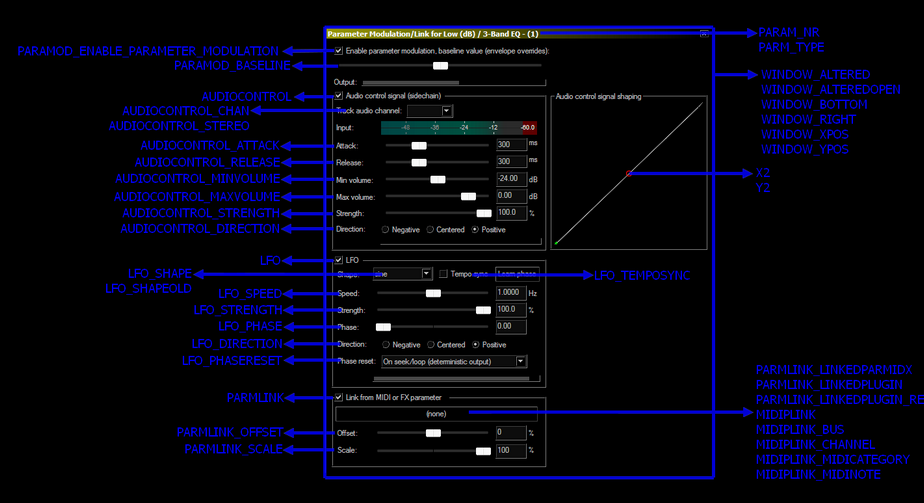Click the LFO Phase slider handle
This screenshot has height=503, width=924.
(x=383, y=327)
